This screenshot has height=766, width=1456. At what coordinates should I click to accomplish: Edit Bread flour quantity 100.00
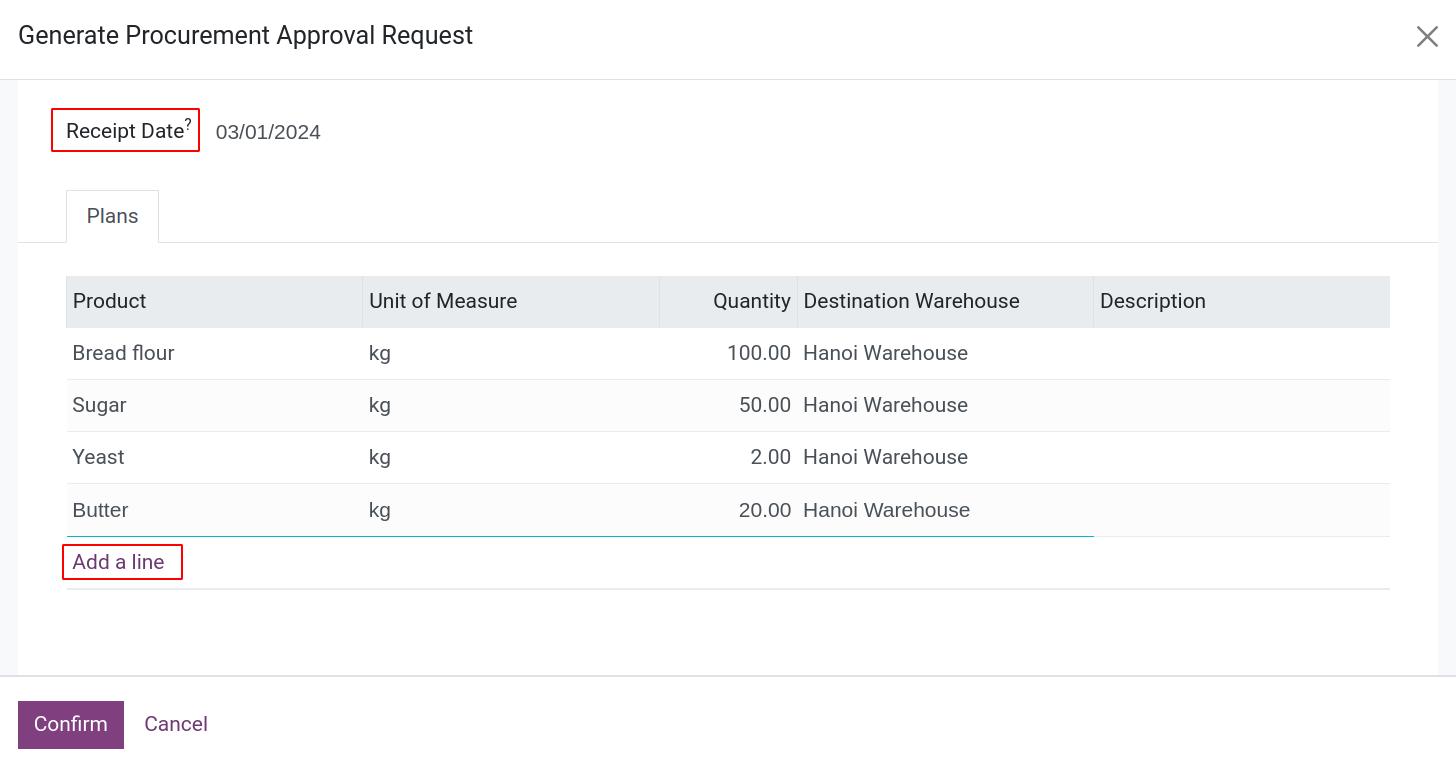(x=758, y=353)
